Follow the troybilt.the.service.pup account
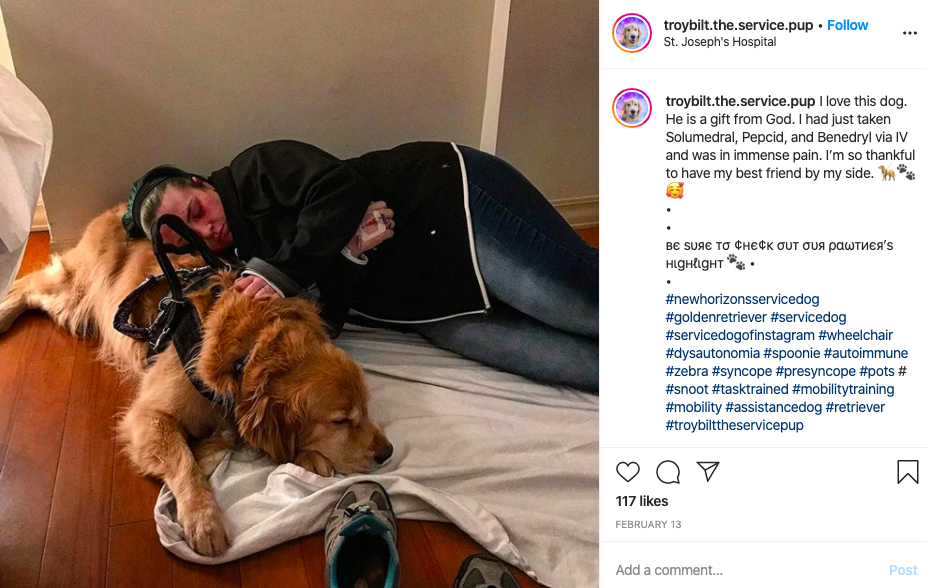927x588 pixels. point(847,25)
